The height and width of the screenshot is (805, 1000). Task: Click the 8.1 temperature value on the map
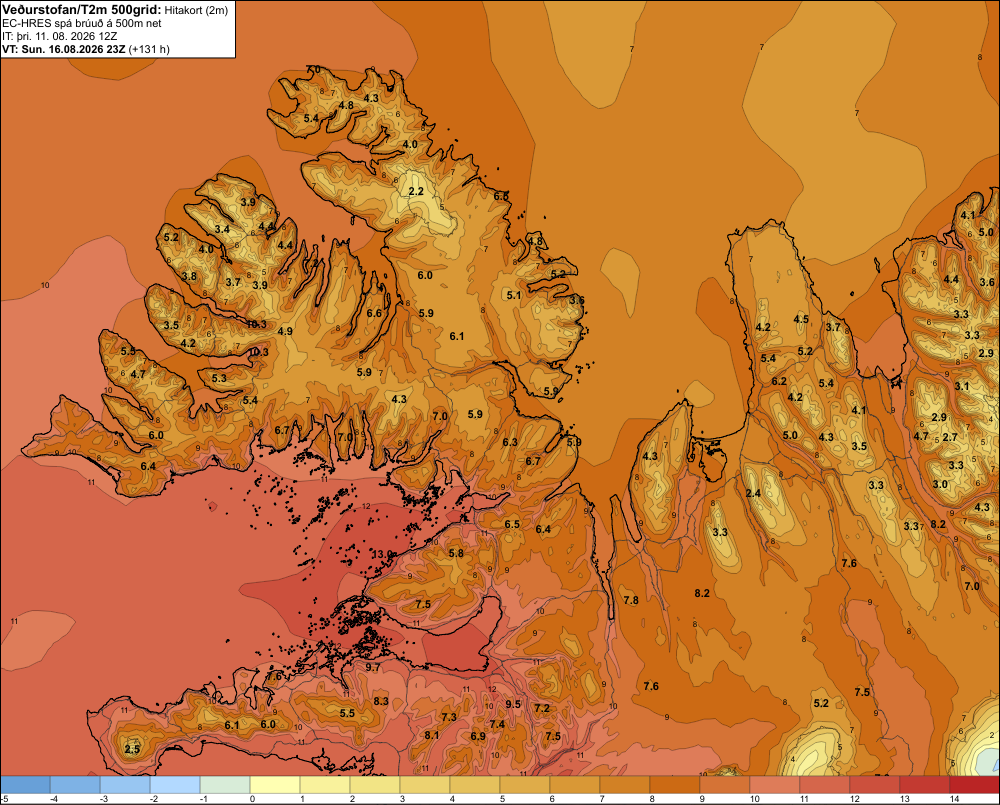[432, 735]
